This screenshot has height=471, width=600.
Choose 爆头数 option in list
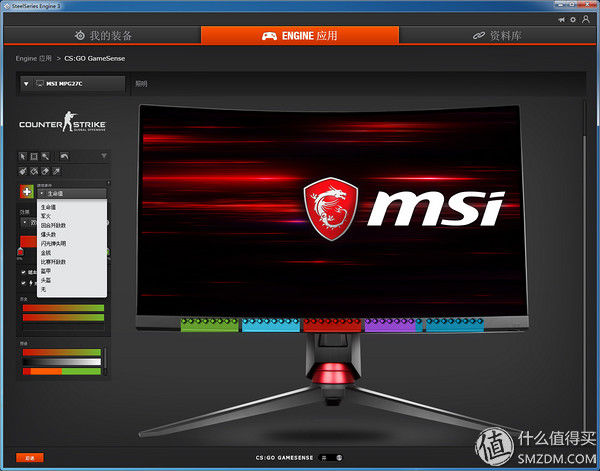(72, 235)
